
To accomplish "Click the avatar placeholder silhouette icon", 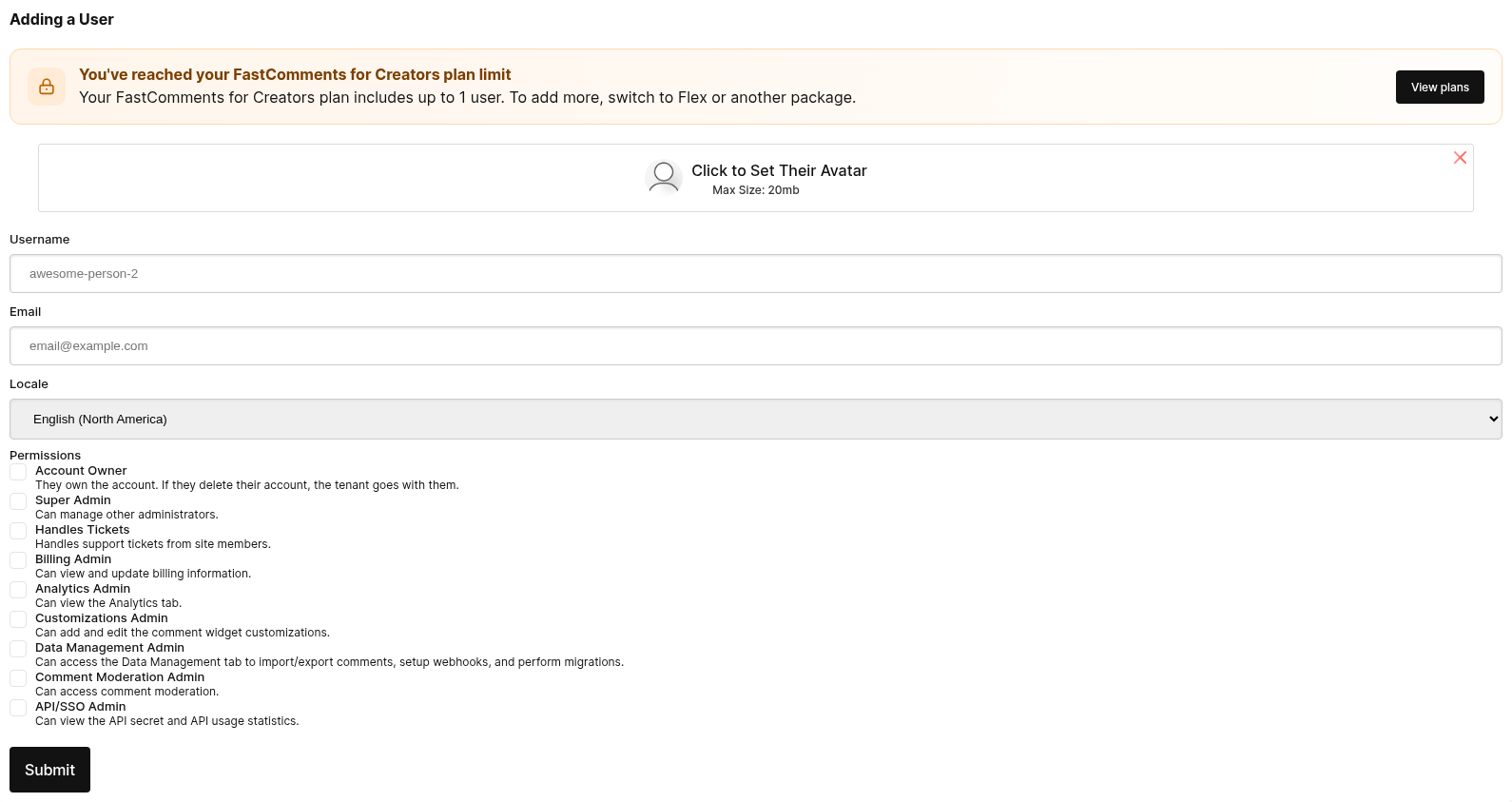I will (x=664, y=178).
